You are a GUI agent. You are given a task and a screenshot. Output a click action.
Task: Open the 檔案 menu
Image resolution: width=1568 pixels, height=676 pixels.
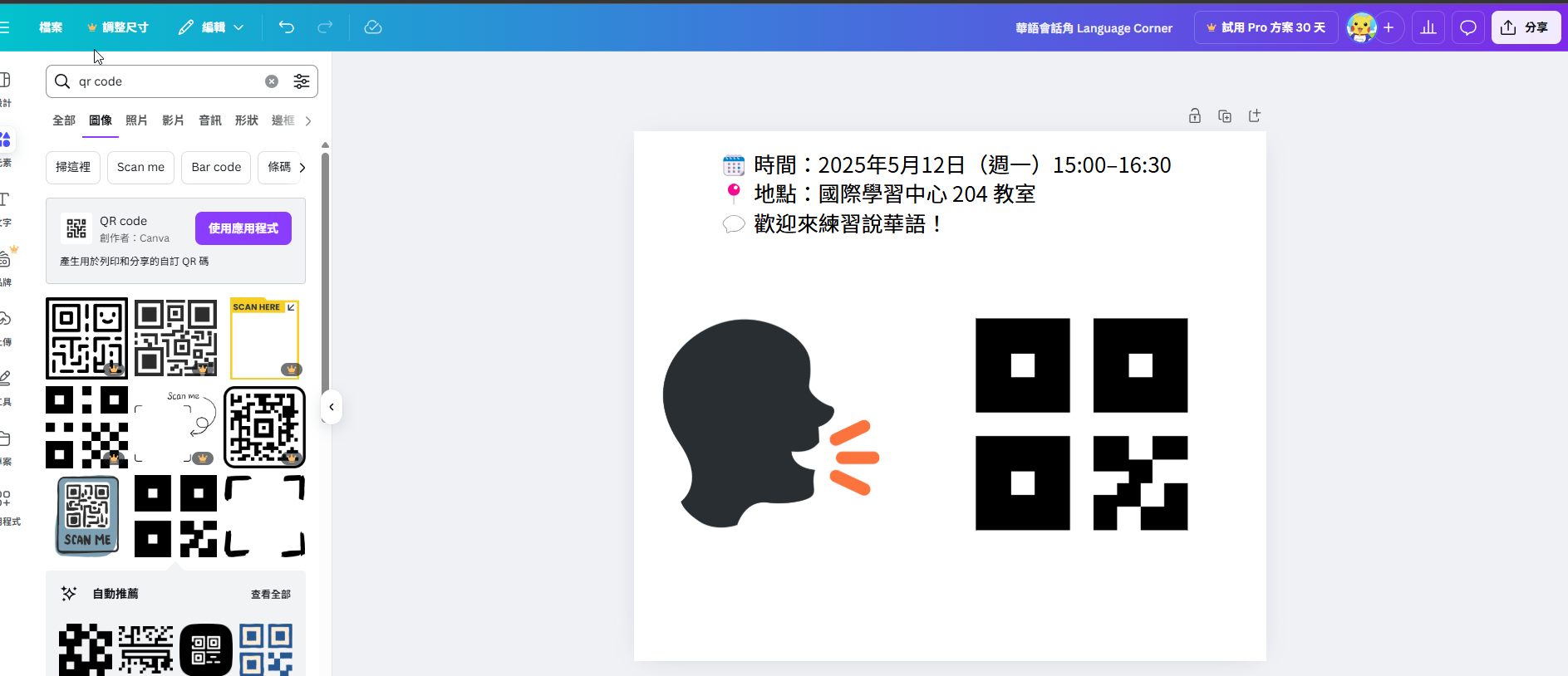(51, 27)
